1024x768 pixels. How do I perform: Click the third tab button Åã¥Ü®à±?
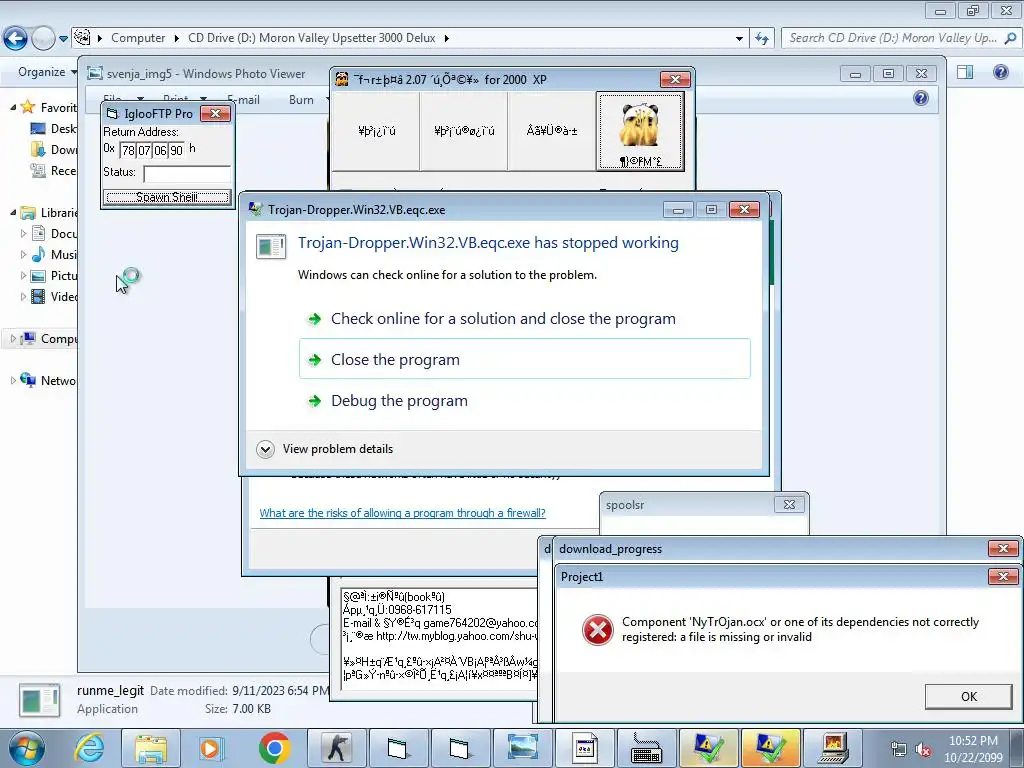[552, 131]
